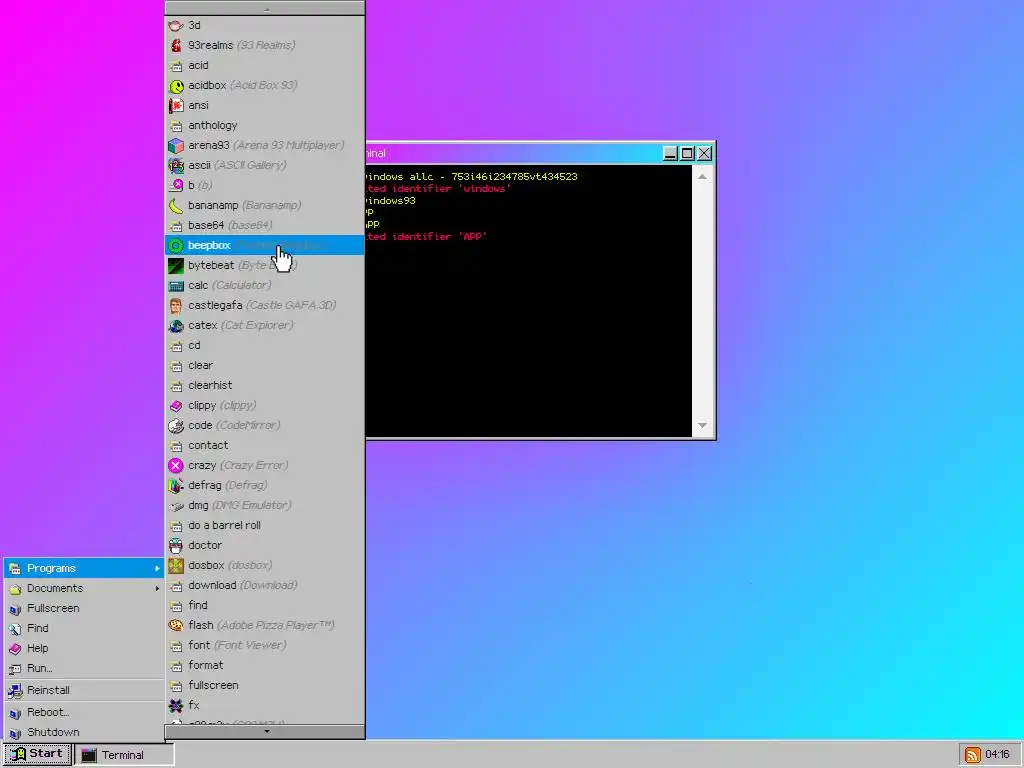Choose Reboot... in the Start menu
The height and width of the screenshot is (768, 1024).
tap(84, 712)
